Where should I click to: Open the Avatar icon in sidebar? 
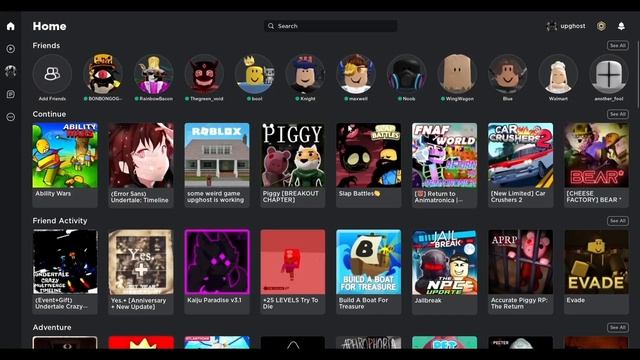(x=11, y=71)
